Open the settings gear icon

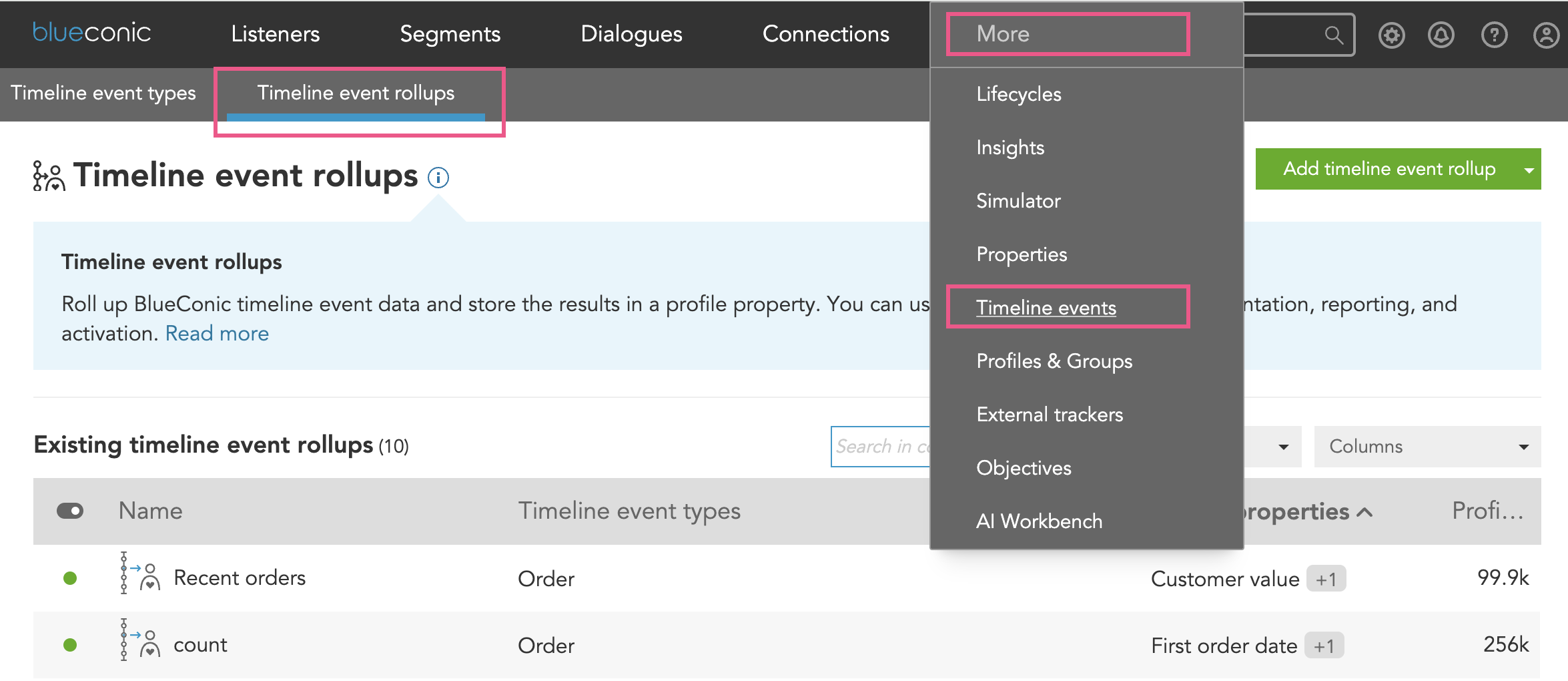[x=1391, y=35]
